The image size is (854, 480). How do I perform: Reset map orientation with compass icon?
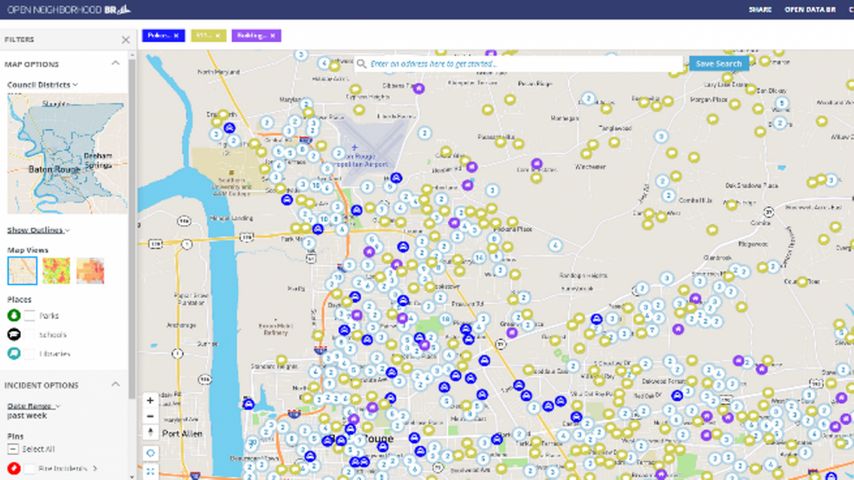pos(150,433)
